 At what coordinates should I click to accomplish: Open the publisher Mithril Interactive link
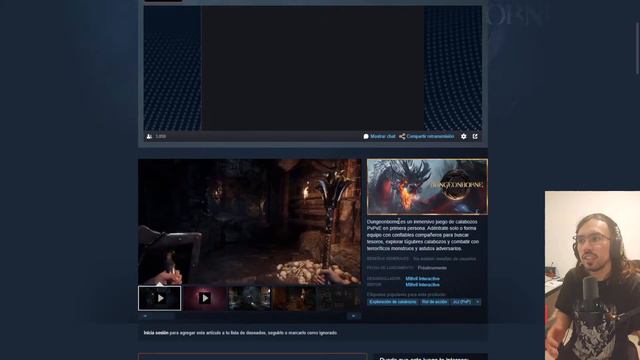[x=422, y=284]
